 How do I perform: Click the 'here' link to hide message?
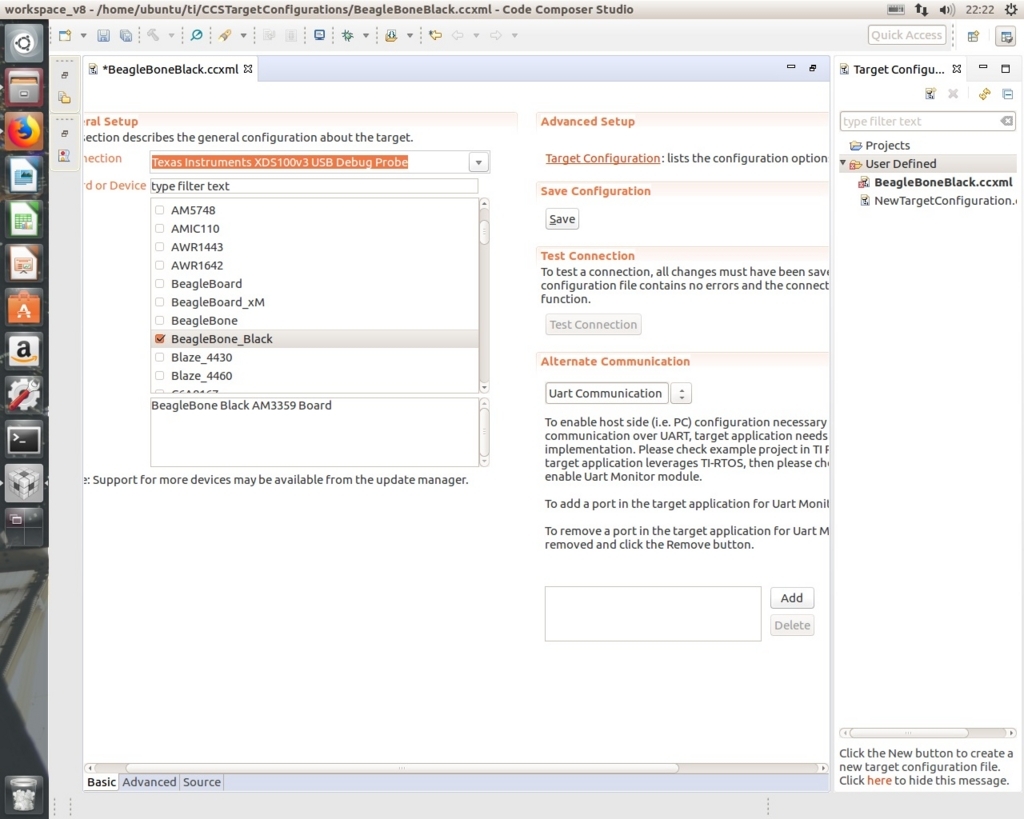(x=879, y=780)
